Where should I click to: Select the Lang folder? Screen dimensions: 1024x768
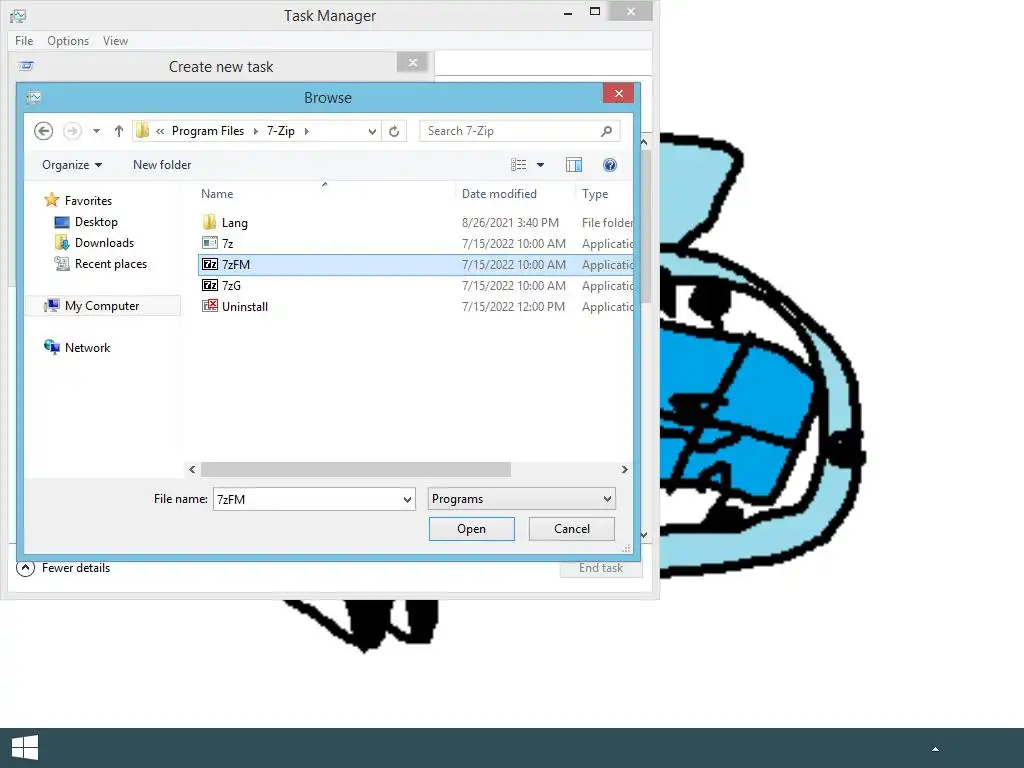415,223
